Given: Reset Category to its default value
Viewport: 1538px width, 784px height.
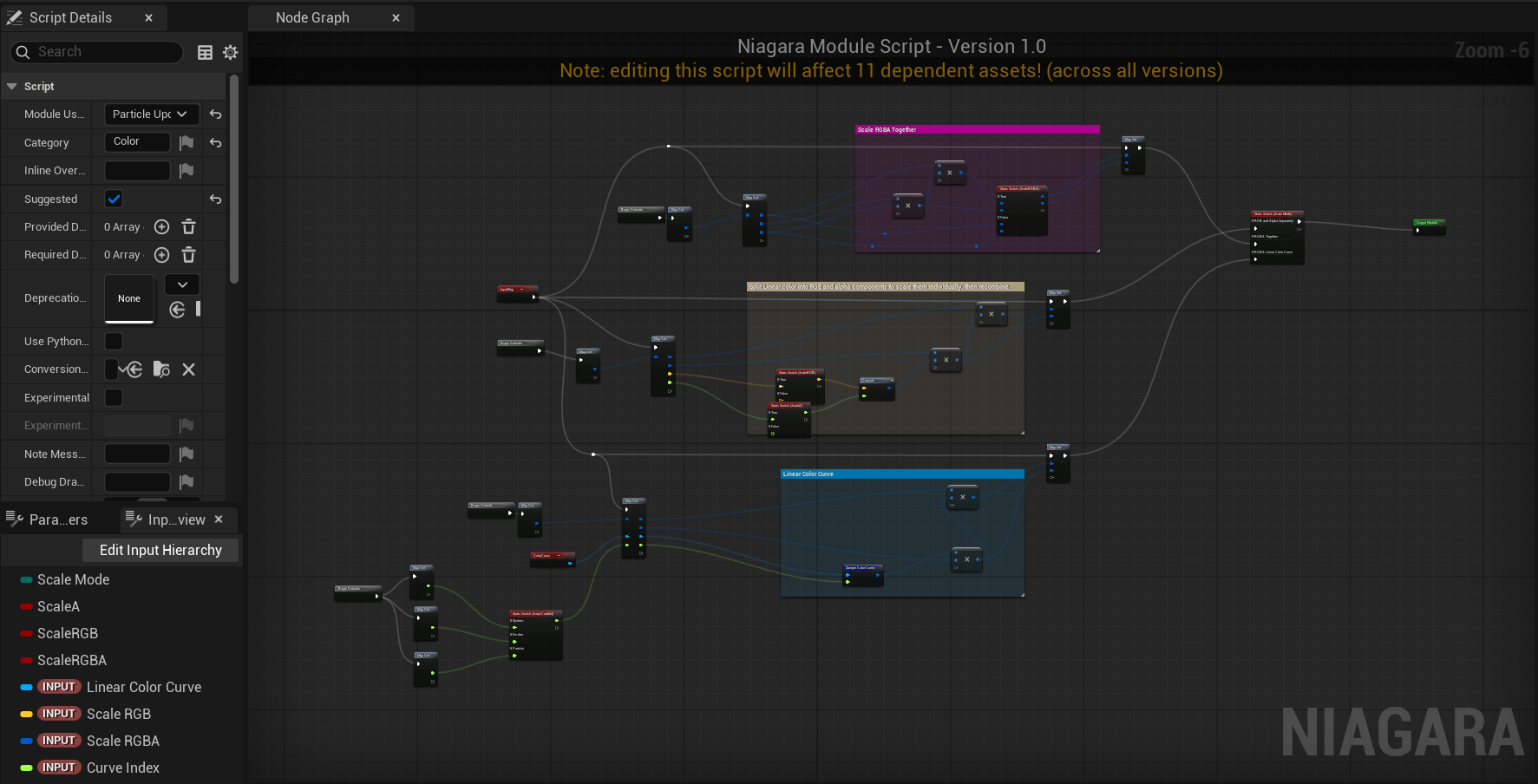Looking at the screenshot, I should pyautogui.click(x=215, y=142).
